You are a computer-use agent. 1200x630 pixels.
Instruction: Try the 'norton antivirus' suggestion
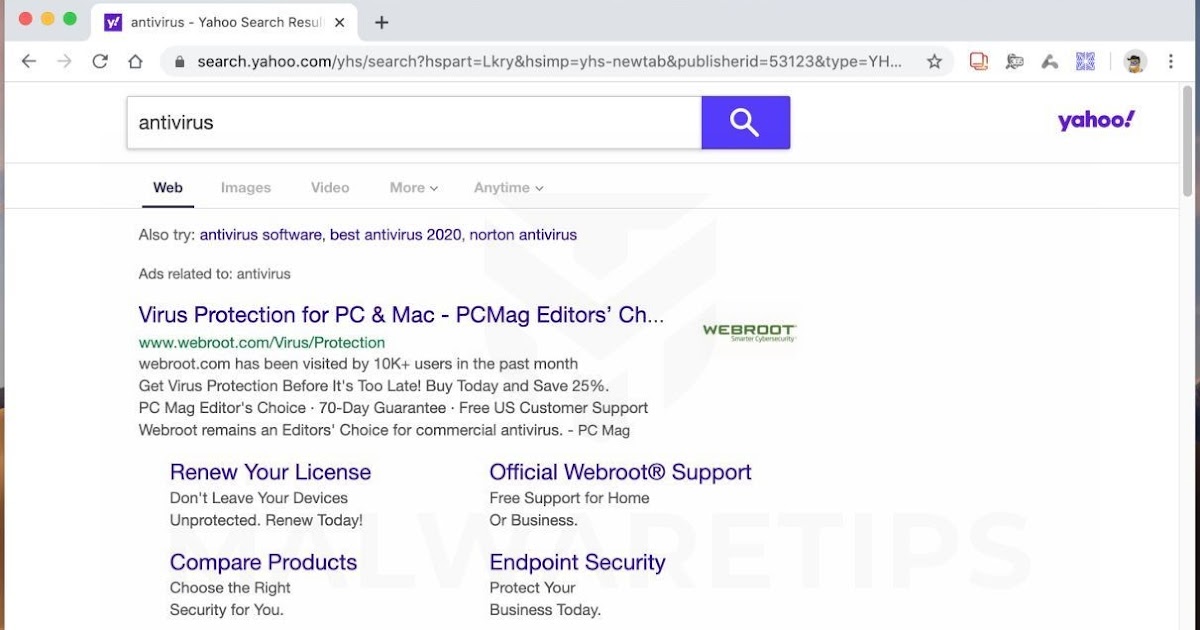pos(523,235)
